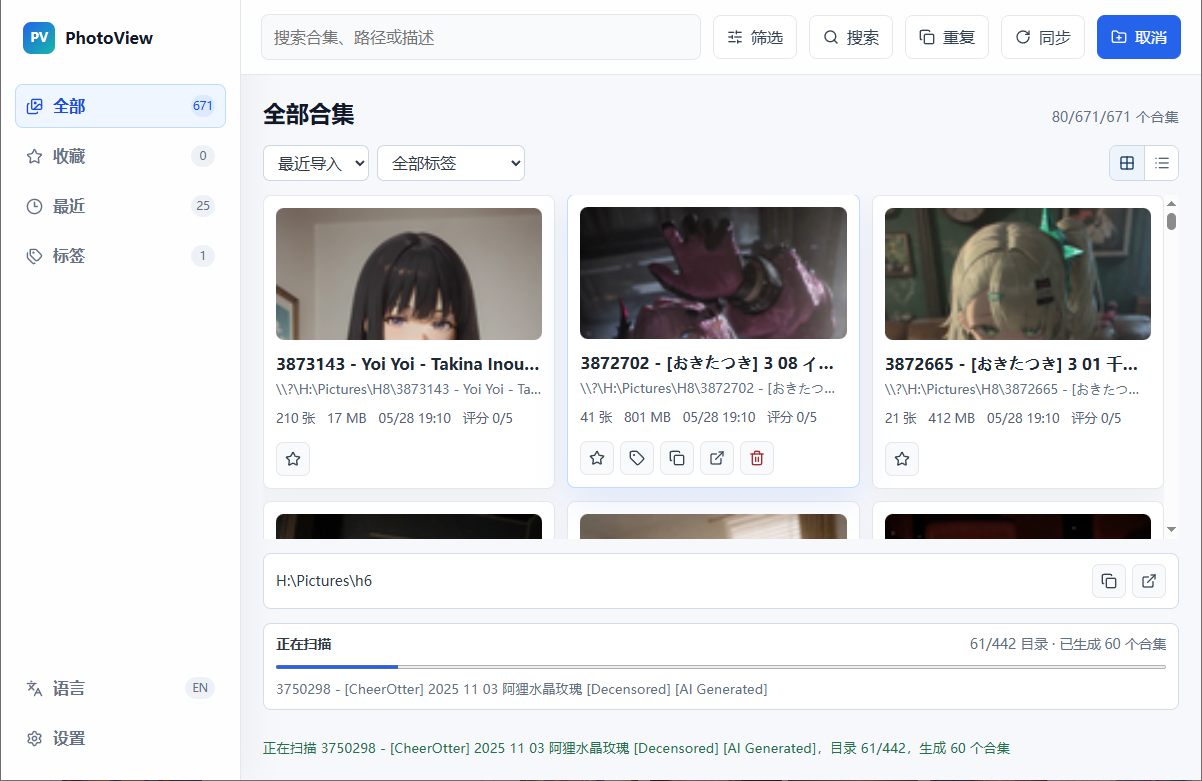Click the blue 取消 cancel button
1202x781 pixels.
pyautogui.click(x=1139, y=37)
